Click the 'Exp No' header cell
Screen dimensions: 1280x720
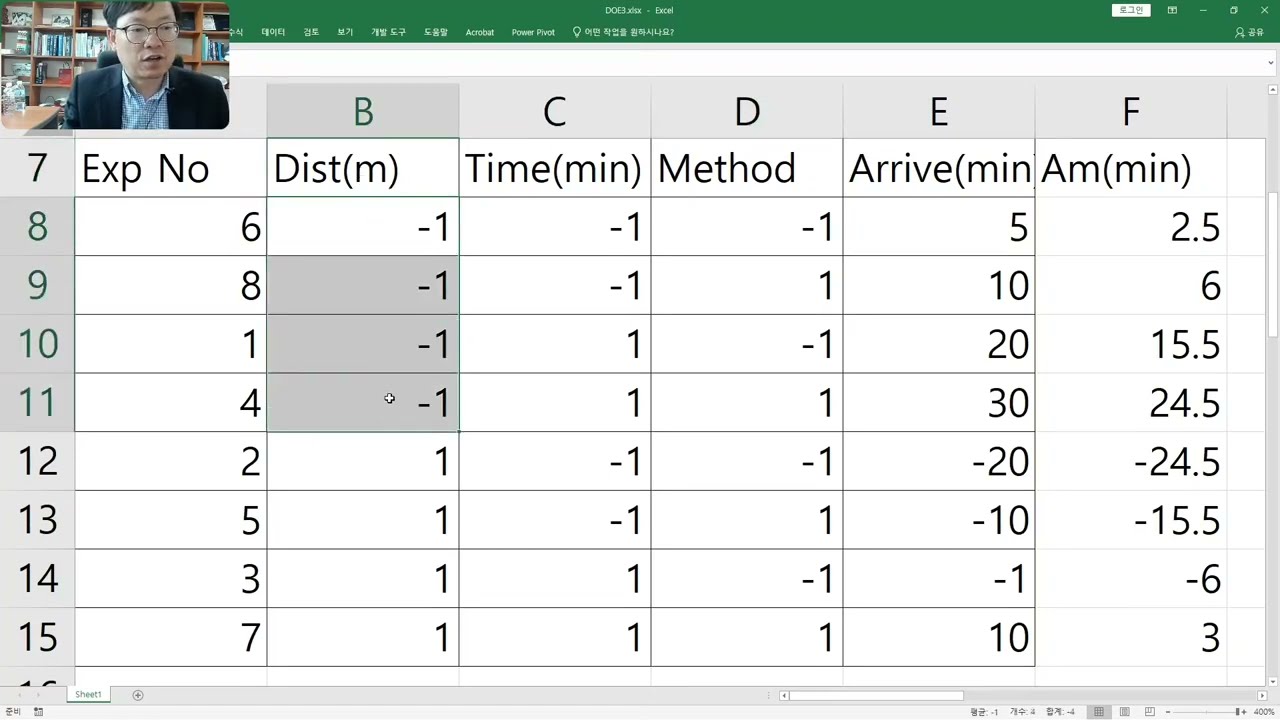click(171, 168)
